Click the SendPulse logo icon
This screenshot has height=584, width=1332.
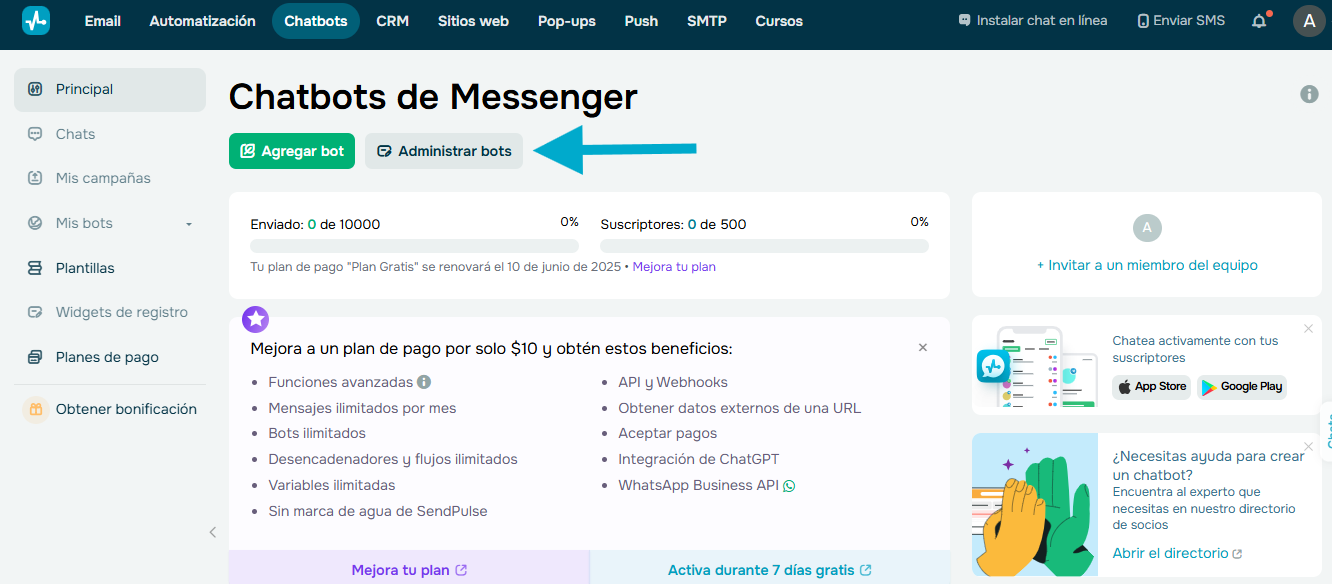[x=36, y=21]
